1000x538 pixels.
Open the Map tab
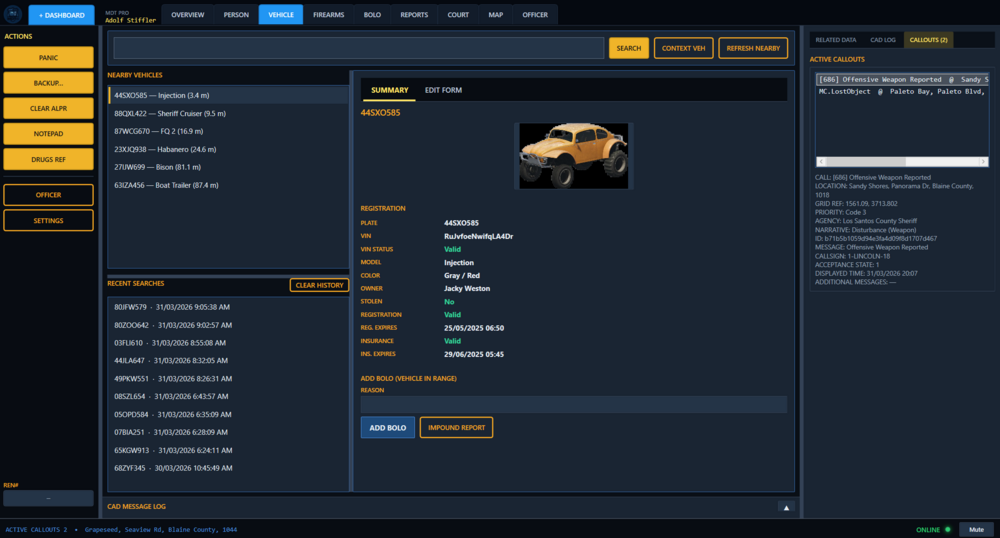point(496,15)
